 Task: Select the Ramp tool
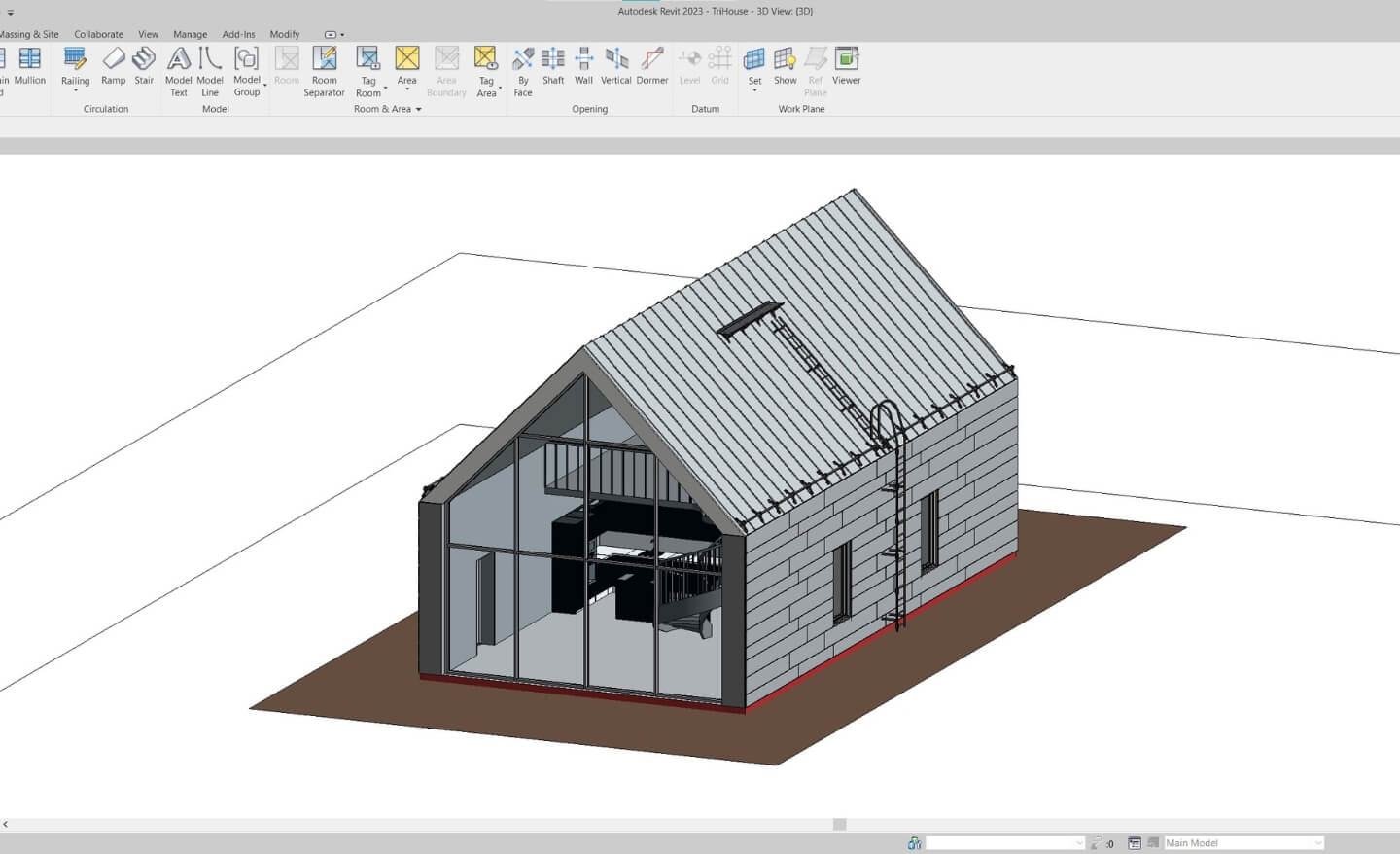point(113,66)
